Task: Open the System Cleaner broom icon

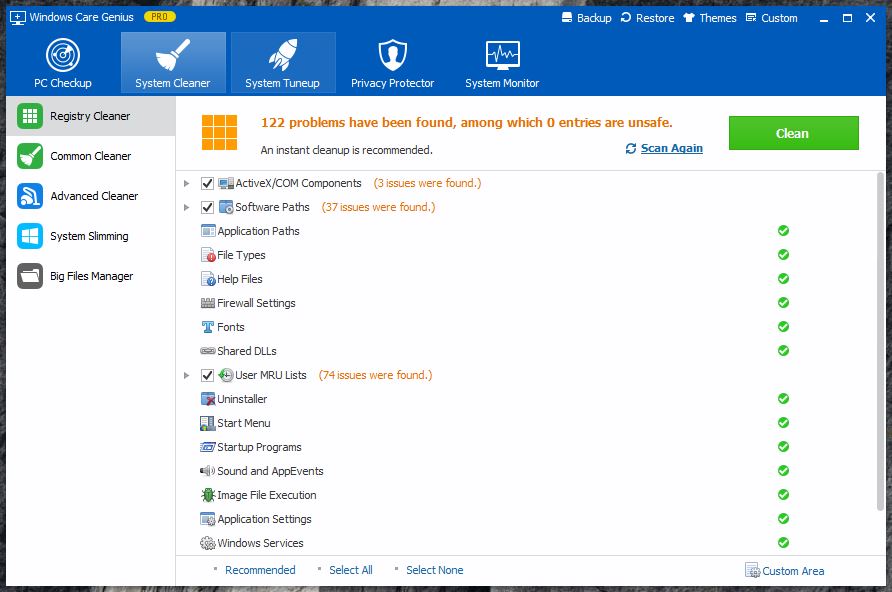Action: [172, 55]
